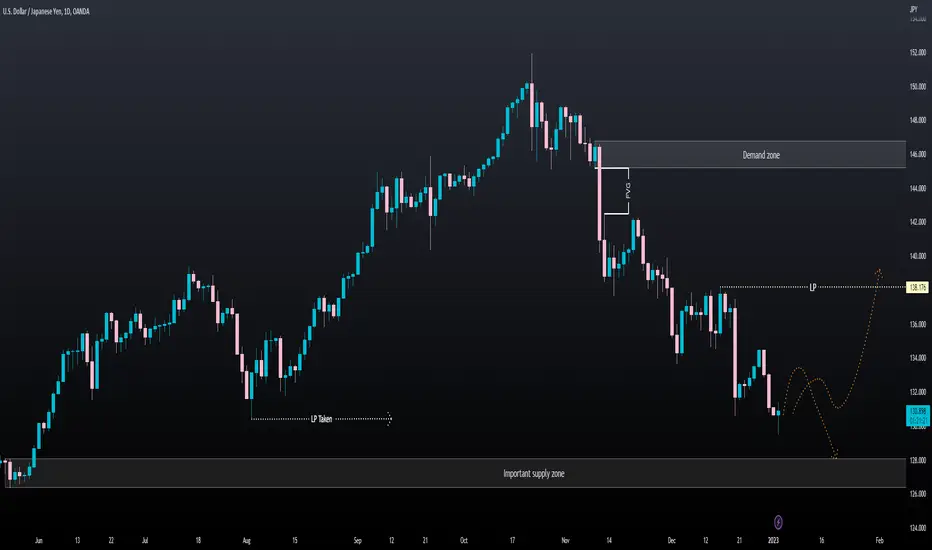Image resolution: width=932 pixels, height=550 pixels.
Task: Click the 138.176 price line tag
Action: coord(917,288)
